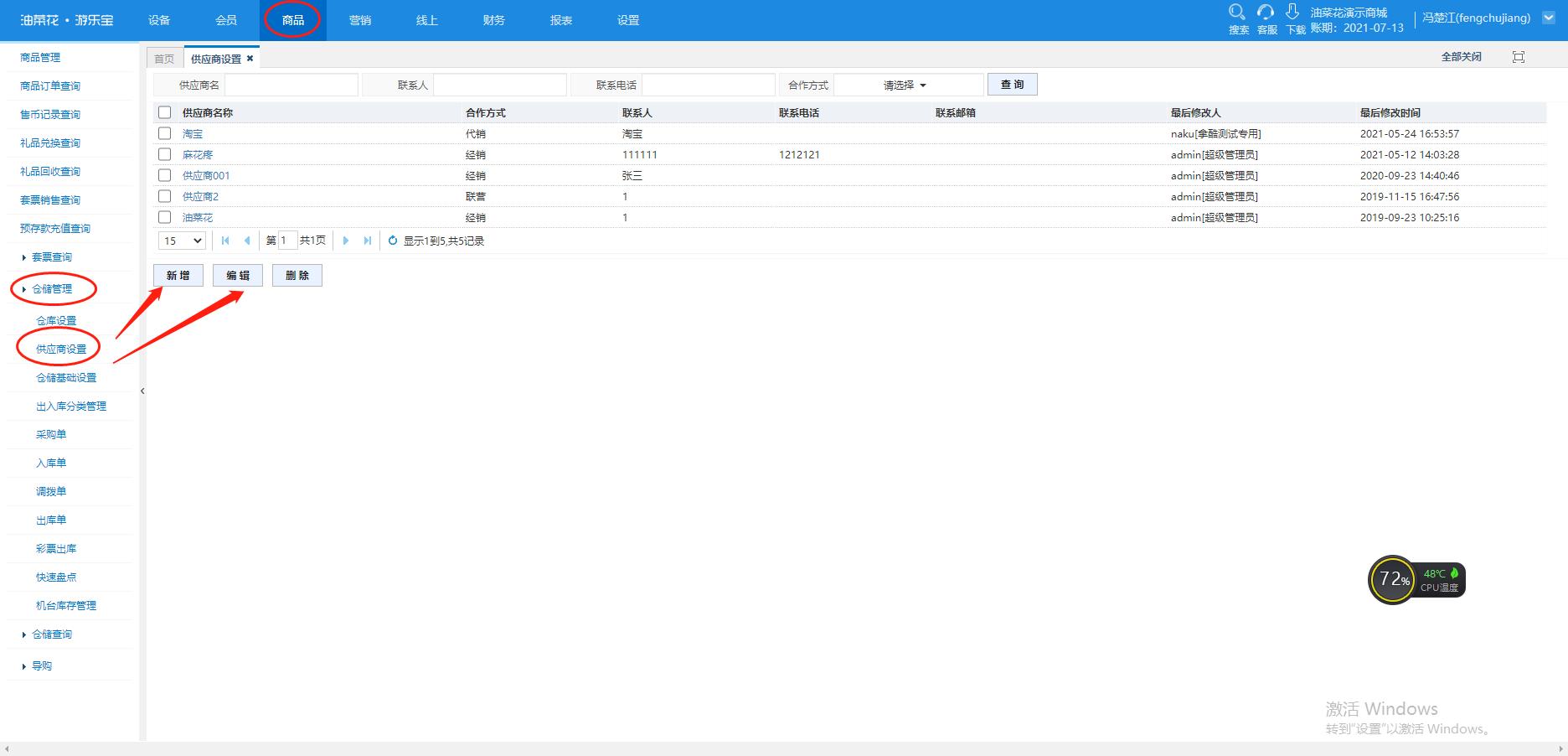Screen dimensions: 1568x756
Task: Open customer service headset icon
Action: click(x=1266, y=13)
